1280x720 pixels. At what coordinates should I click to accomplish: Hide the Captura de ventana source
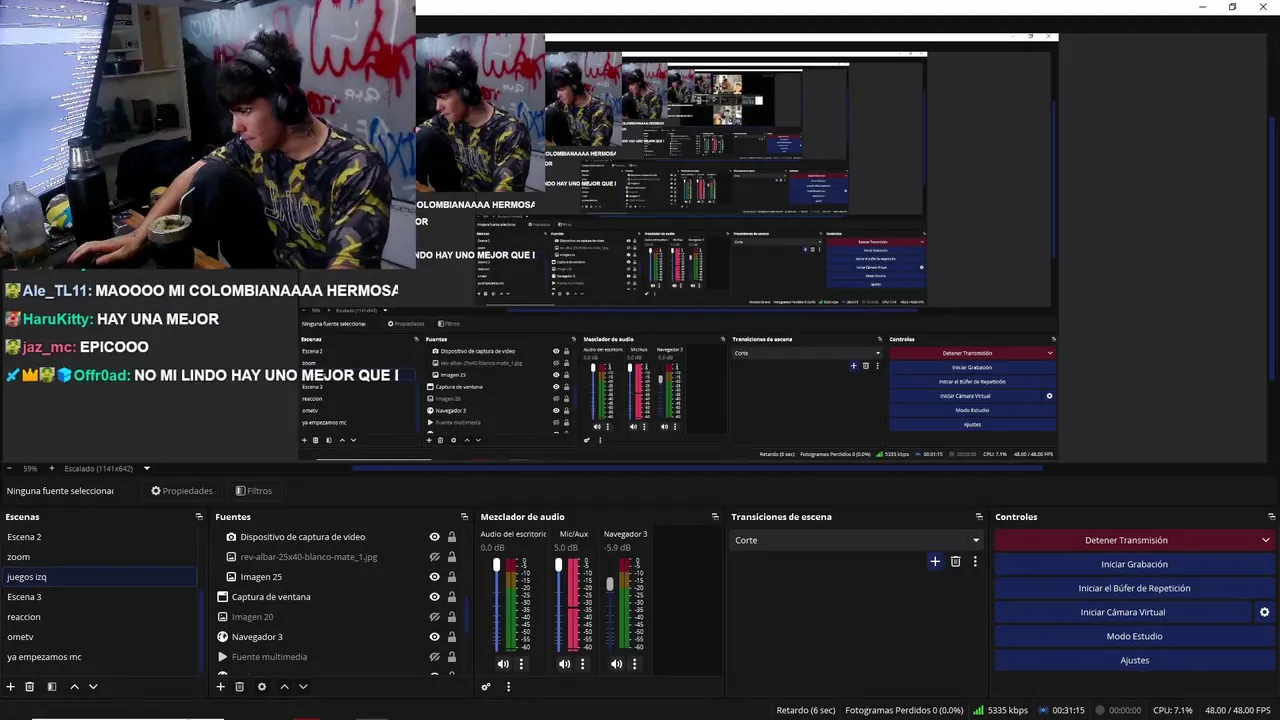pos(434,597)
